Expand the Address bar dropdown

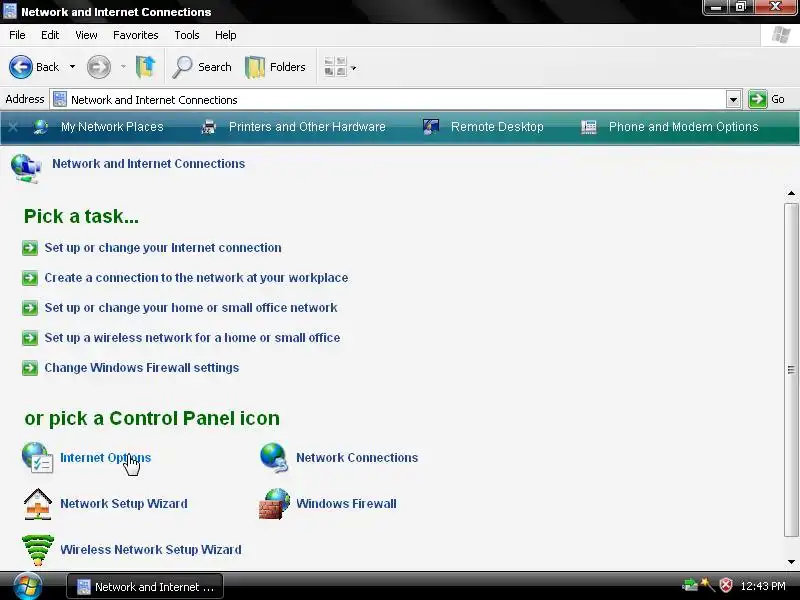point(733,99)
